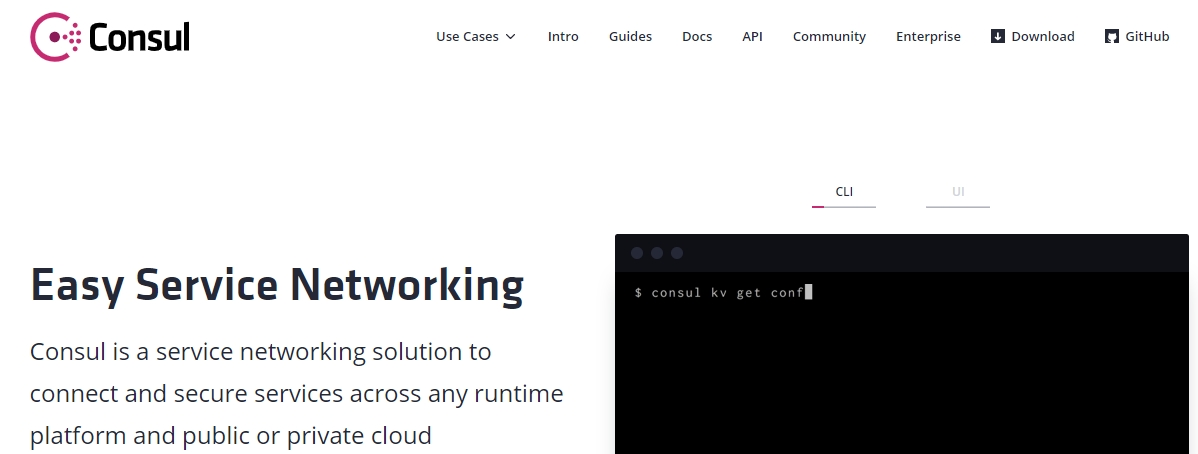
Task: Click the Easy Service Networking heading
Action: pyautogui.click(x=277, y=285)
